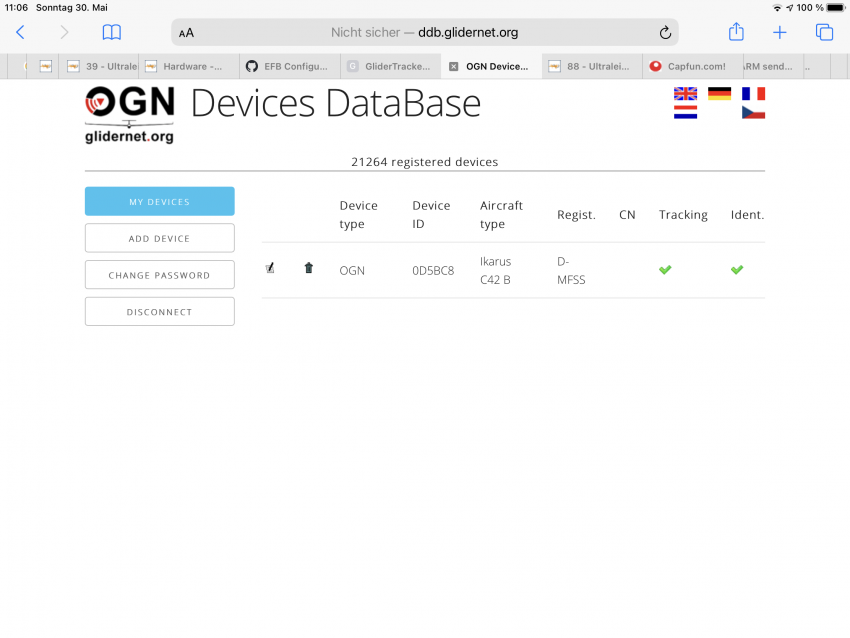This screenshot has width=850, height=638.
Task: Click the 'D-MFSS' registration cell
Action: (x=571, y=270)
